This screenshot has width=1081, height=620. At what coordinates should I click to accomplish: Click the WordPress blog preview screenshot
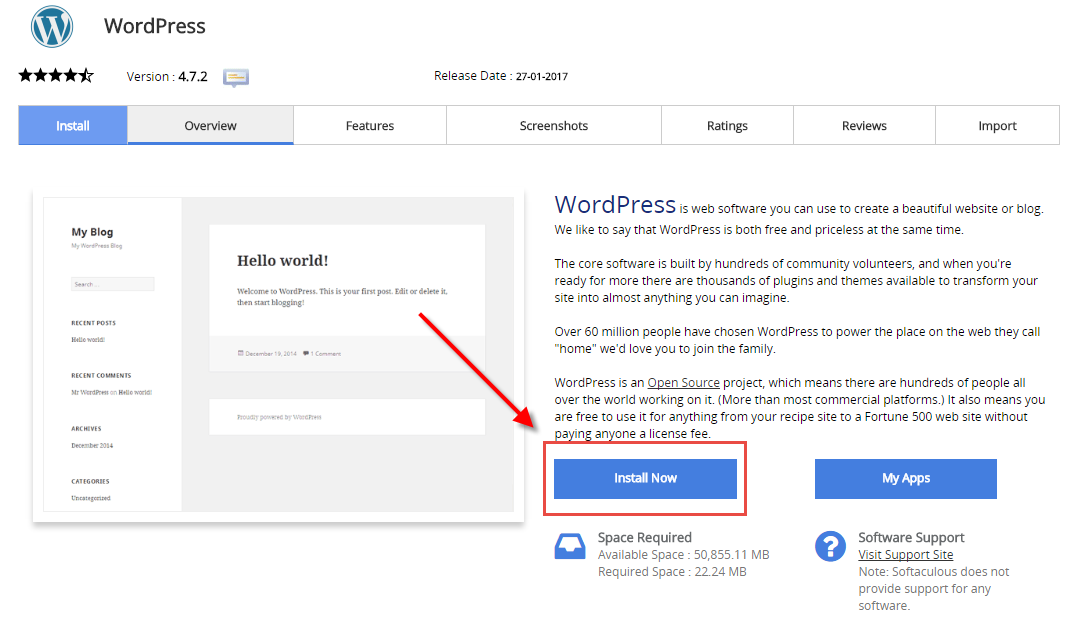pos(279,354)
